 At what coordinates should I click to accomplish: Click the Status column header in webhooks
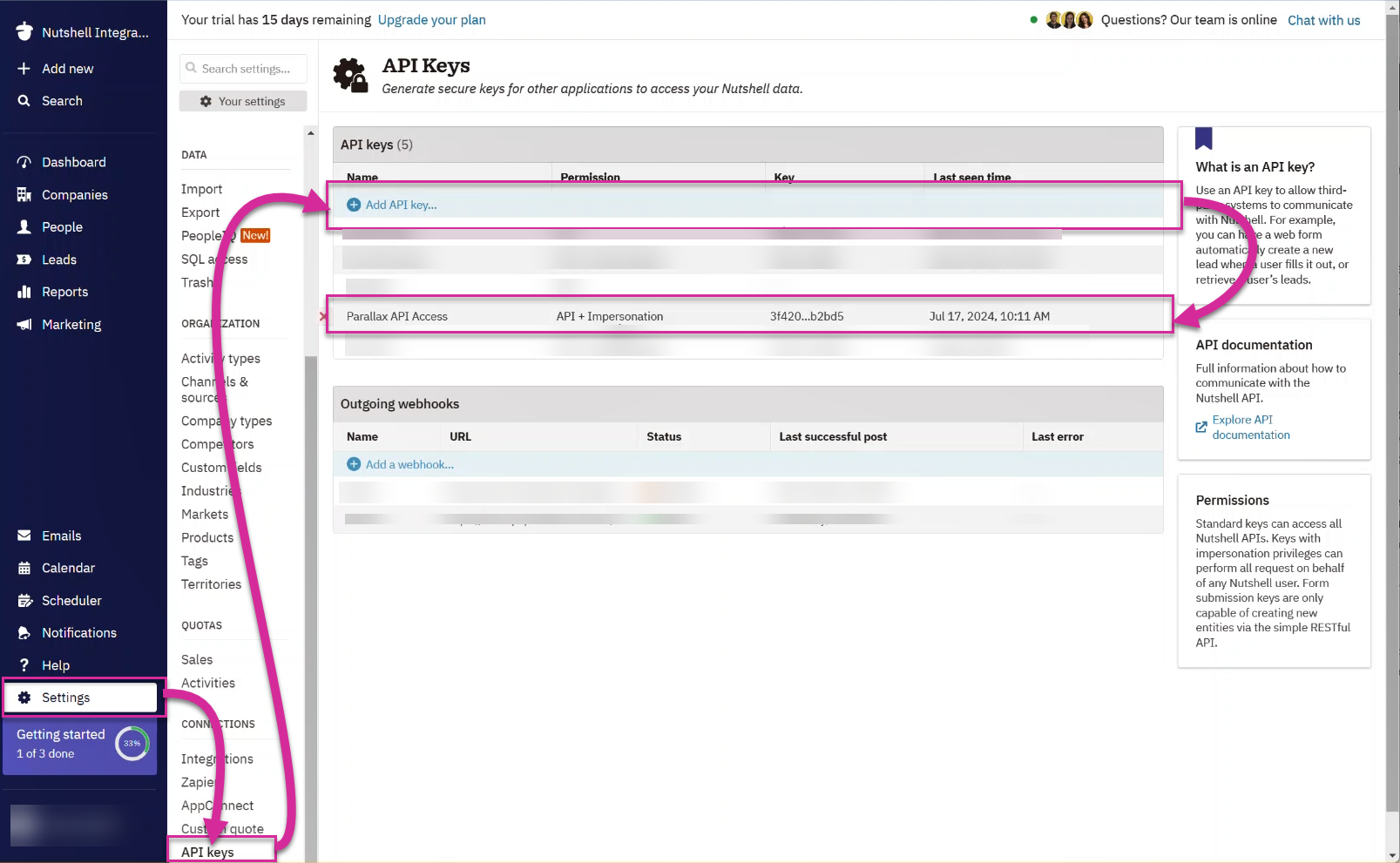click(x=664, y=437)
